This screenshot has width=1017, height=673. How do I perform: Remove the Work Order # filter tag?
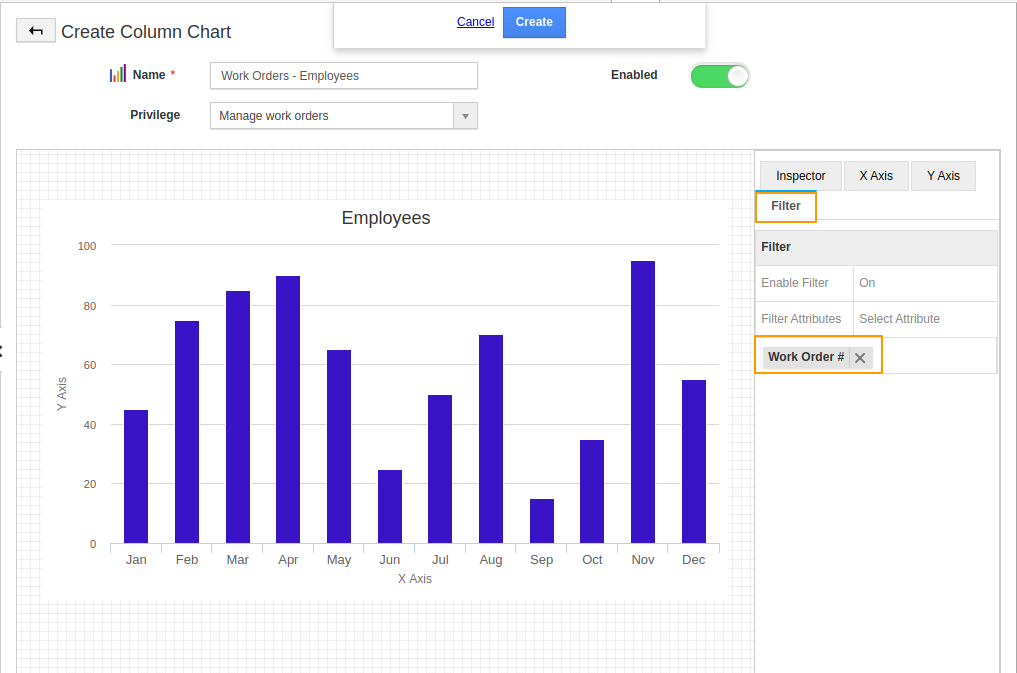(860, 357)
